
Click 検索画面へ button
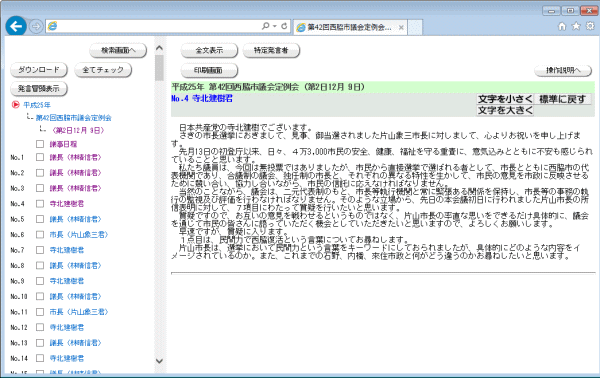click(x=118, y=51)
